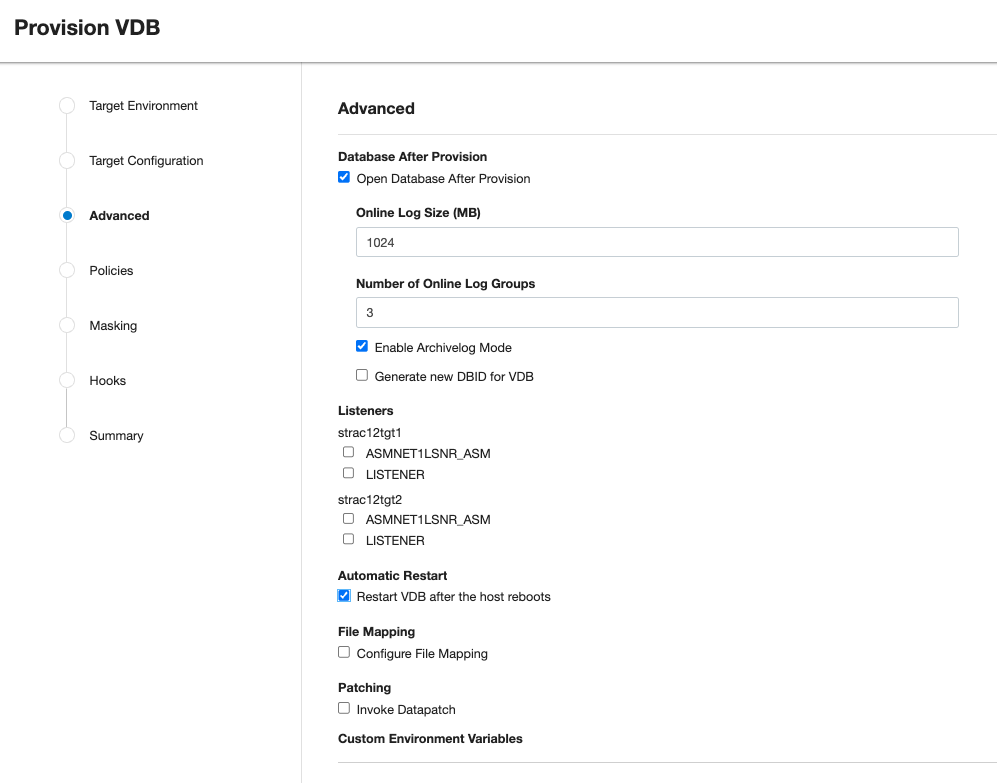Screen dimensions: 997x783
Task: Enable Generate new DBID for VDB
Action: pos(362,376)
